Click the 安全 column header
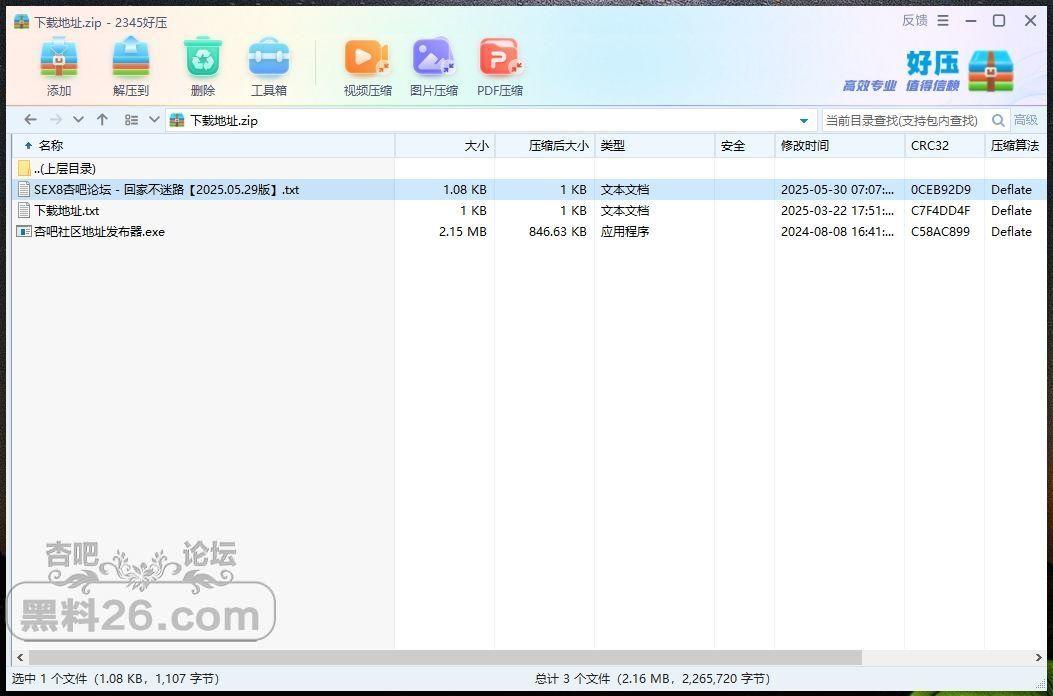 (745, 146)
